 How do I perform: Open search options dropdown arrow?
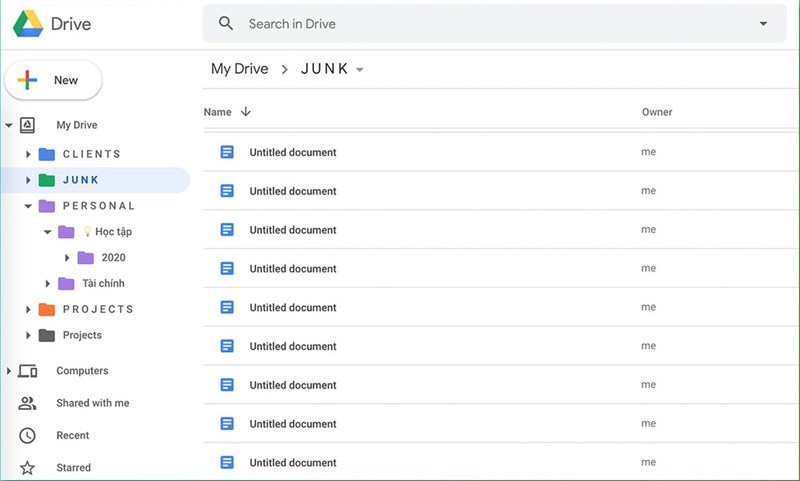pyautogui.click(x=764, y=23)
